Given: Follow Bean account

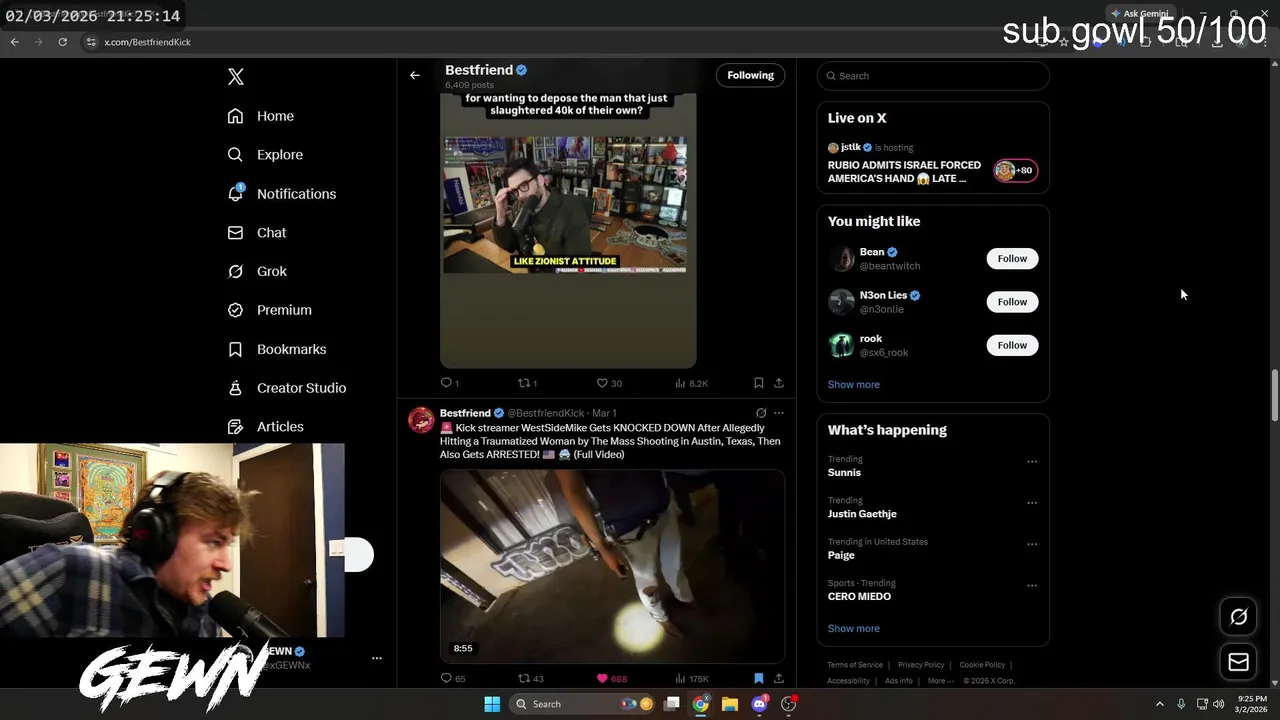Looking at the screenshot, I should 1012,259.
